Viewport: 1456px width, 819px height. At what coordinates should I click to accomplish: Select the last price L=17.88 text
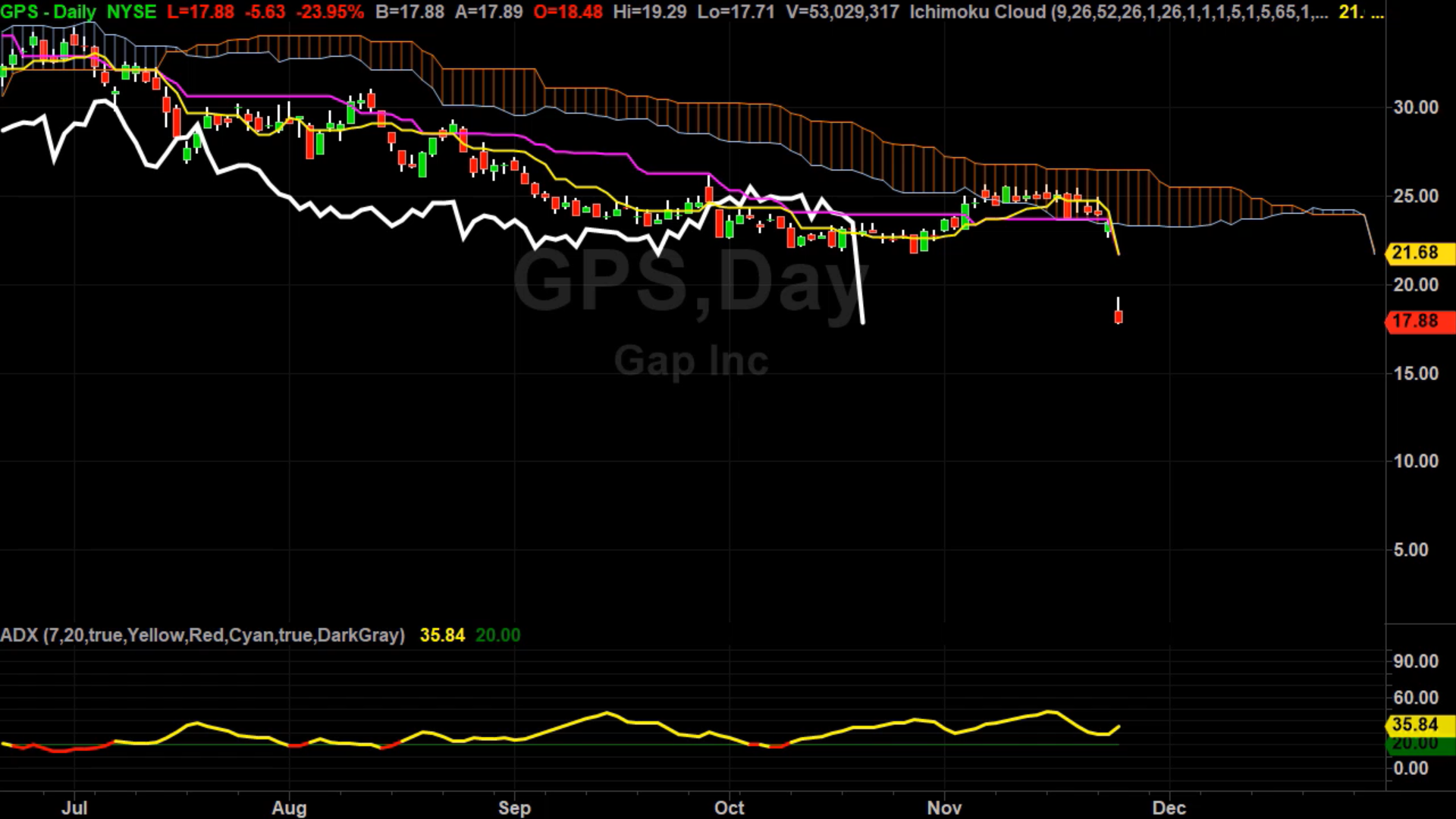pos(200,12)
